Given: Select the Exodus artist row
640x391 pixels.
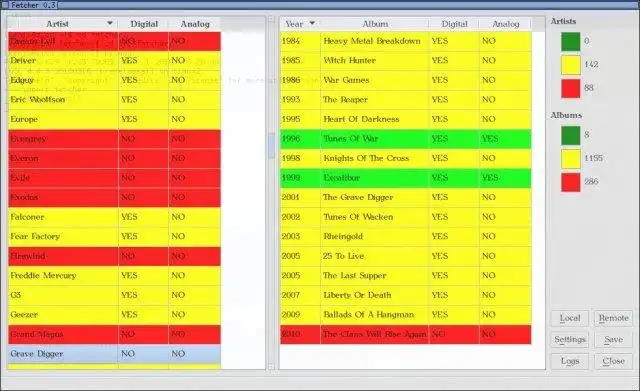Looking at the screenshot, I should tap(114, 198).
